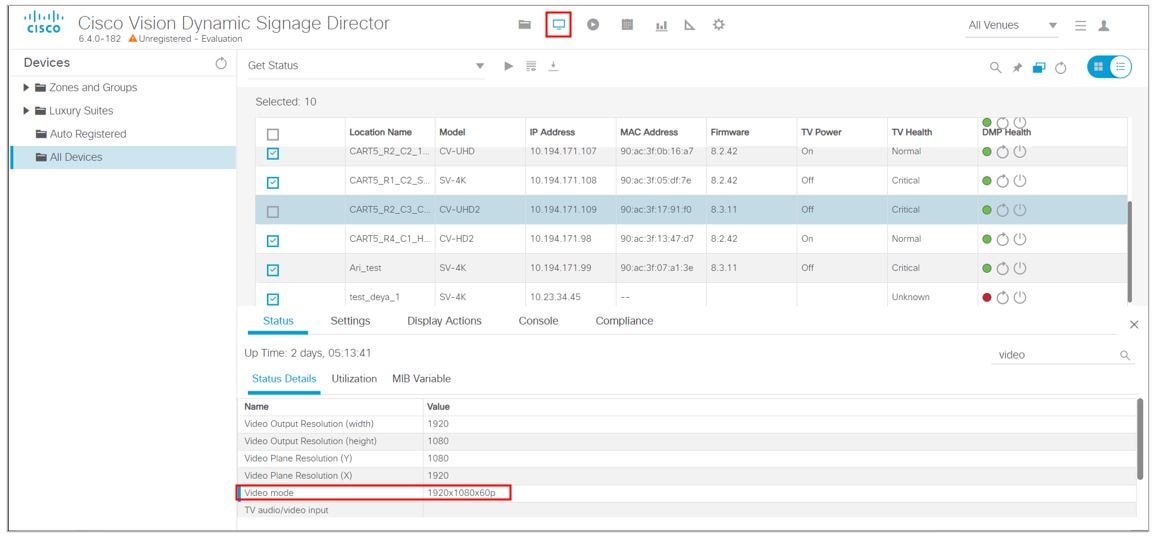Switch to the Display Actions tab

pyautogui.click(x=445, y=321)
